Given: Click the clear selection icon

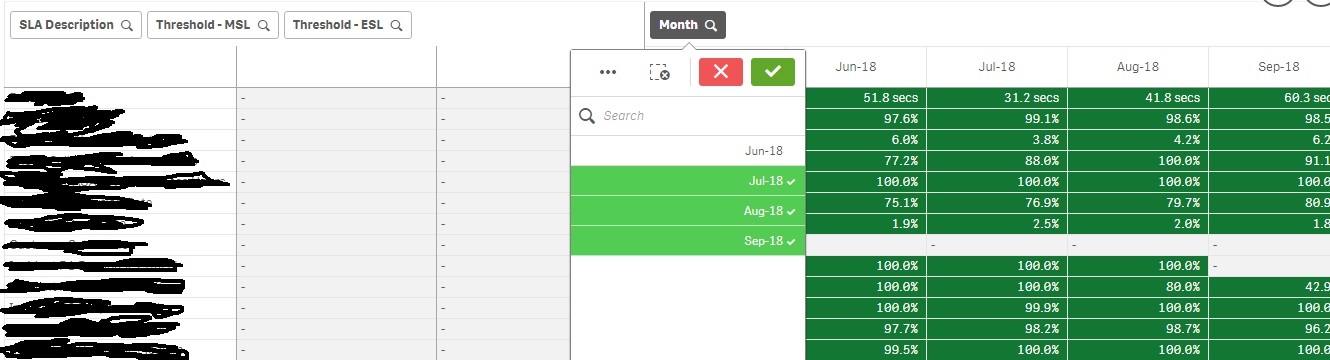Looking at the screenshot, I should coord(659,72).
